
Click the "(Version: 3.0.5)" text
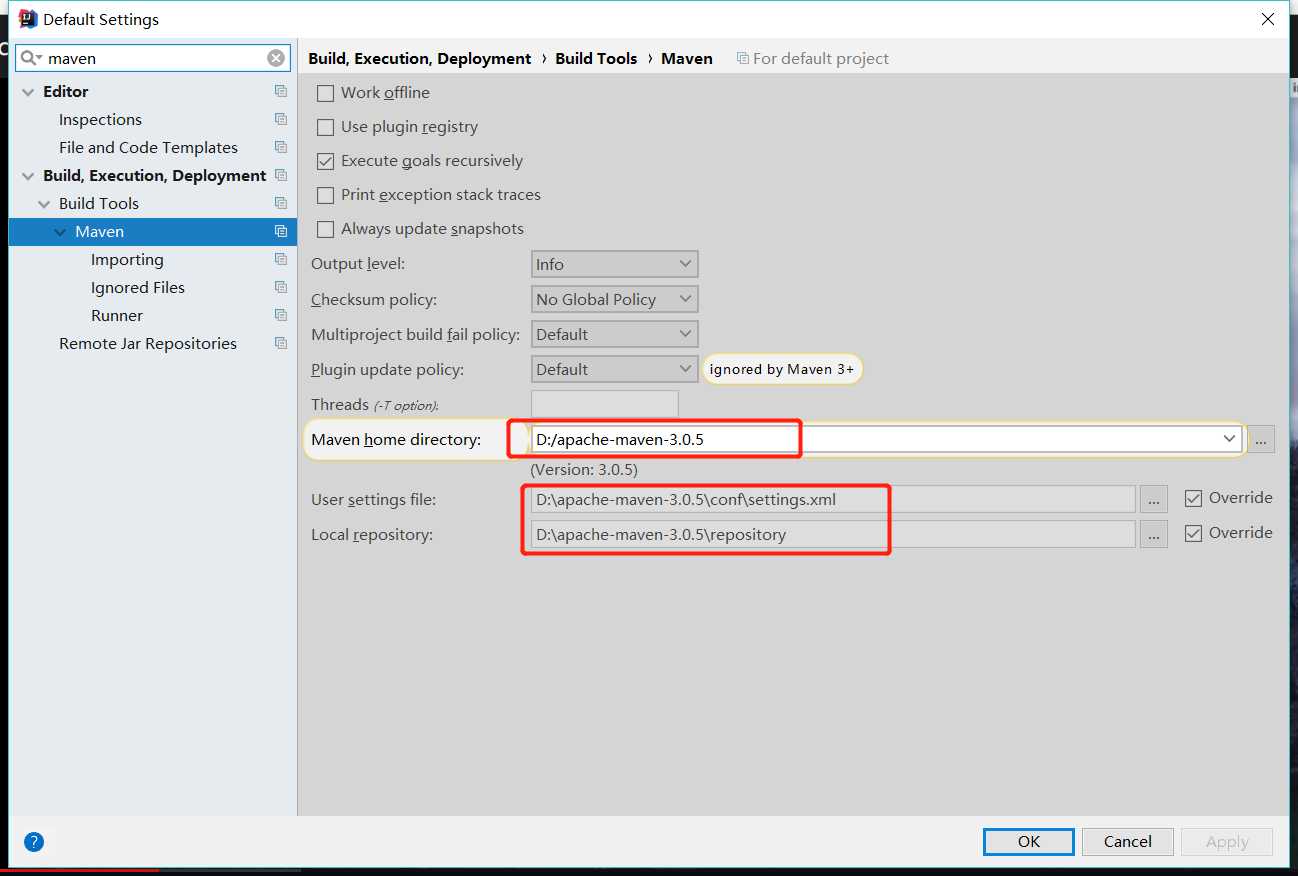coord(584,469)
